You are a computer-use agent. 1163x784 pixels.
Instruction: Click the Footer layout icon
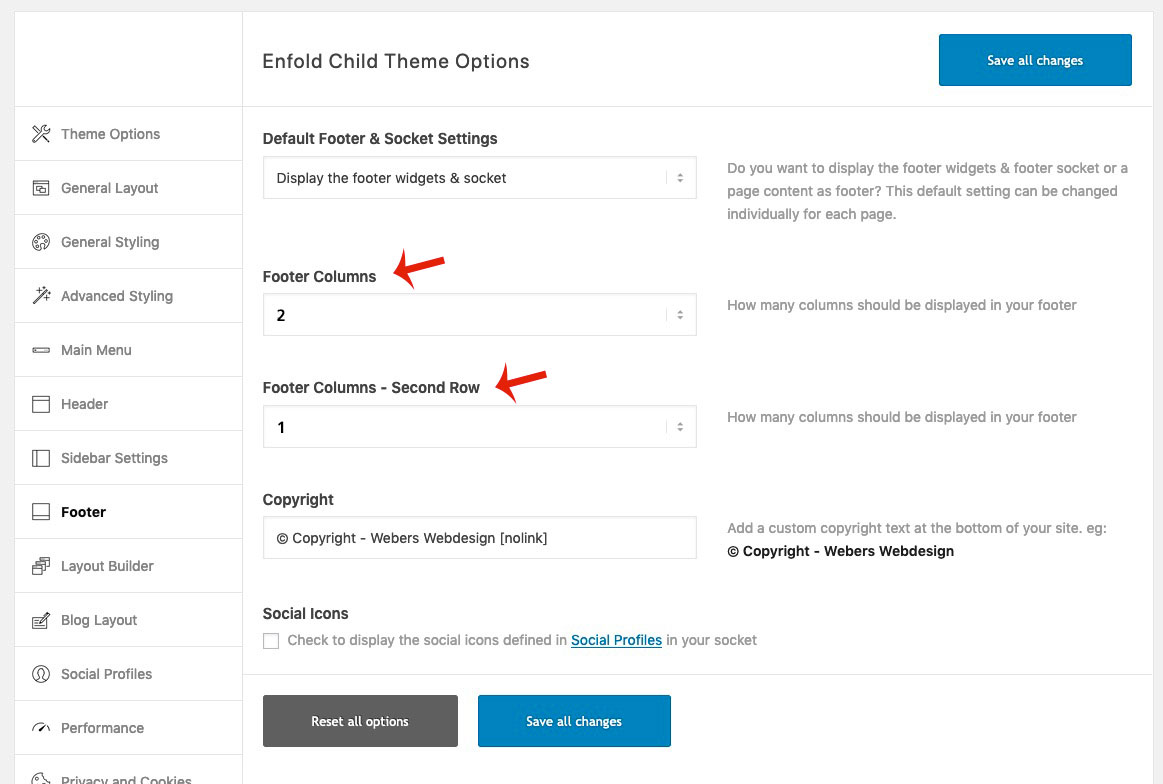point(41,512)
